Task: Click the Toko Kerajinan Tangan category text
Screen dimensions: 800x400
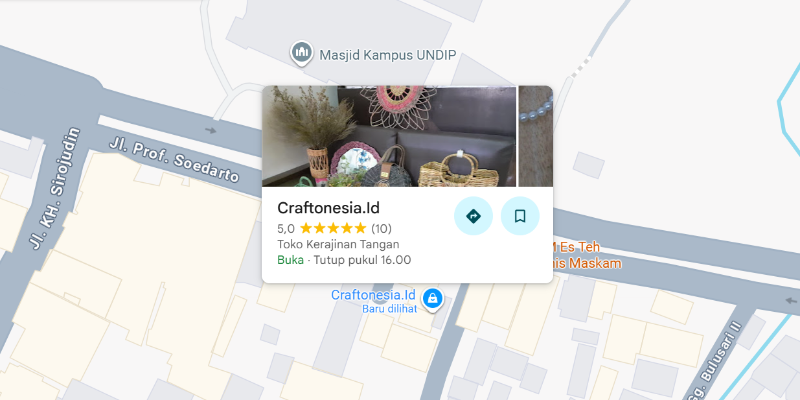Action: 338,244
